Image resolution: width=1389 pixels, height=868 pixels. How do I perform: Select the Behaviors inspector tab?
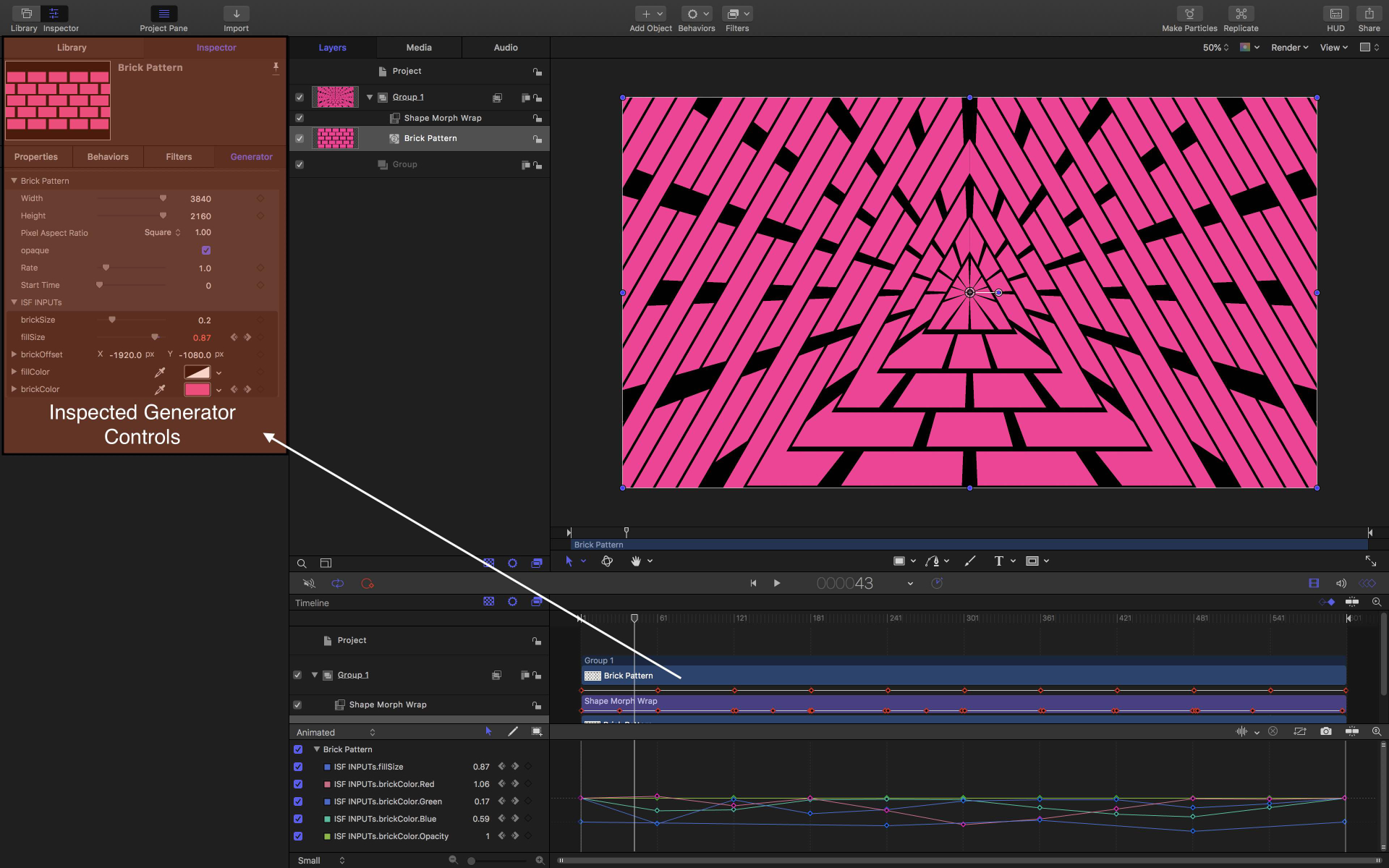click(108, 157)
